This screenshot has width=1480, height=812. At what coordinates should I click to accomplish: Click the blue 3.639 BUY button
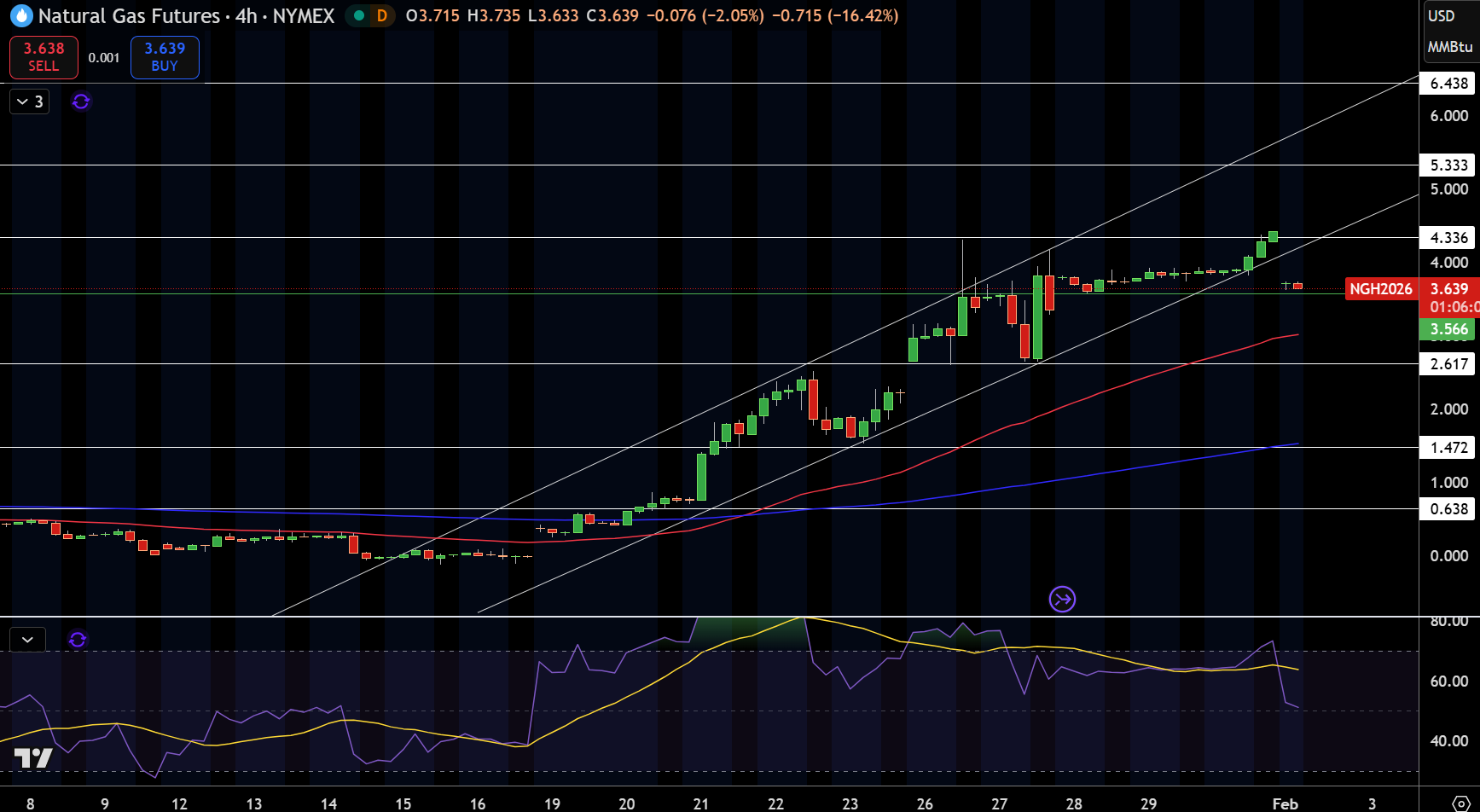pos(165,57)
